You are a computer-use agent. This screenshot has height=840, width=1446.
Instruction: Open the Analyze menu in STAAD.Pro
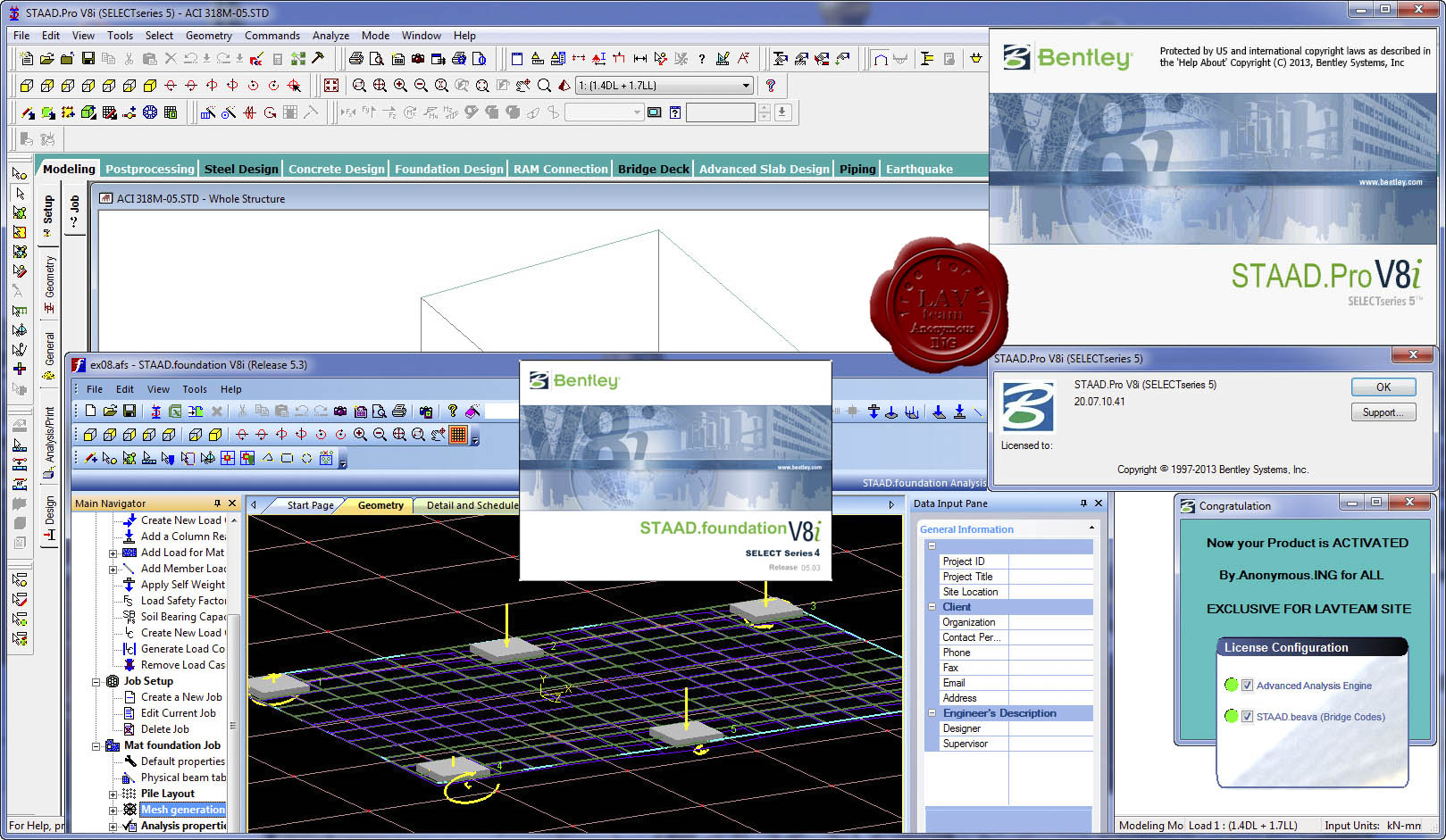tap(330, 36)
